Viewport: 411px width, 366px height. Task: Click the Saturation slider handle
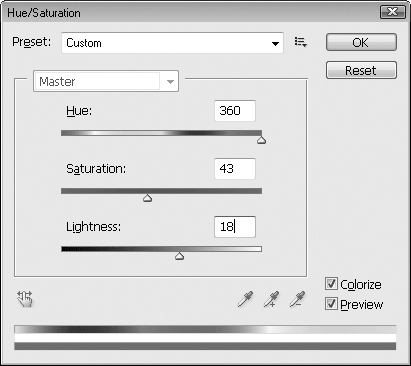[147, 198]
